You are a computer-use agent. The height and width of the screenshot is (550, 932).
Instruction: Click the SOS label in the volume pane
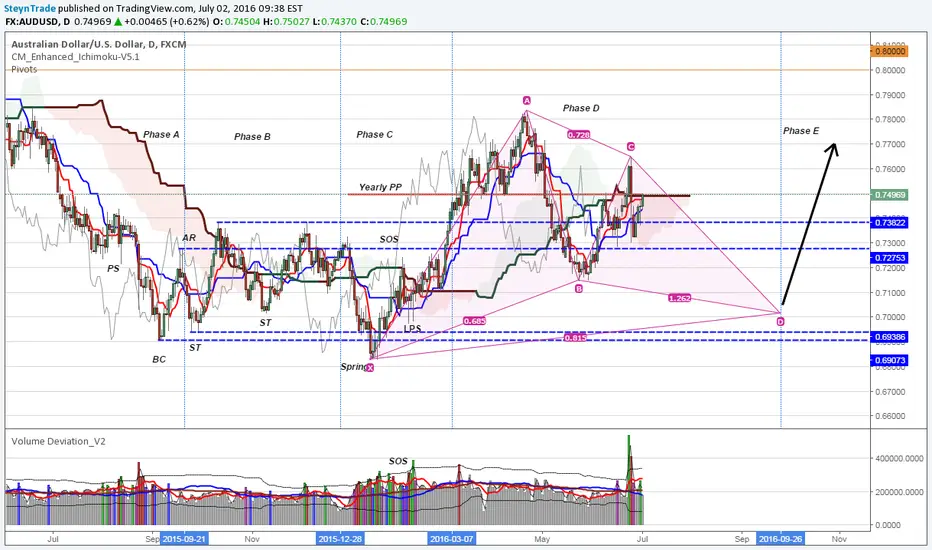tap(398, 461)
